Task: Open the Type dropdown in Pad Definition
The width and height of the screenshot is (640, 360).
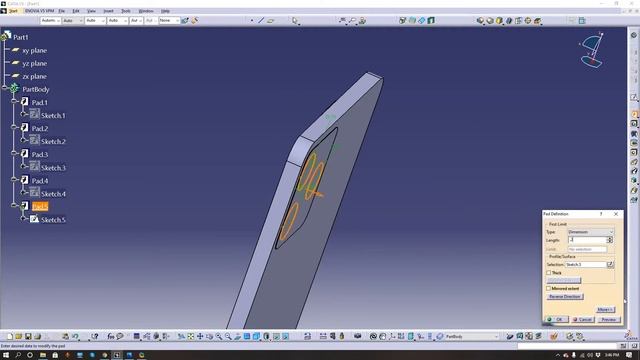Action: pyautogui.click(x=591, y=232)
